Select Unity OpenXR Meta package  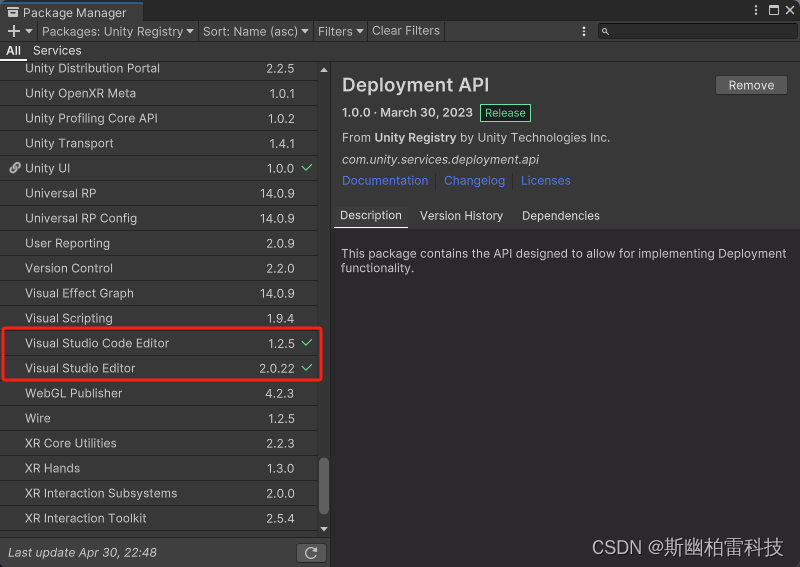(x=158, y=93)
